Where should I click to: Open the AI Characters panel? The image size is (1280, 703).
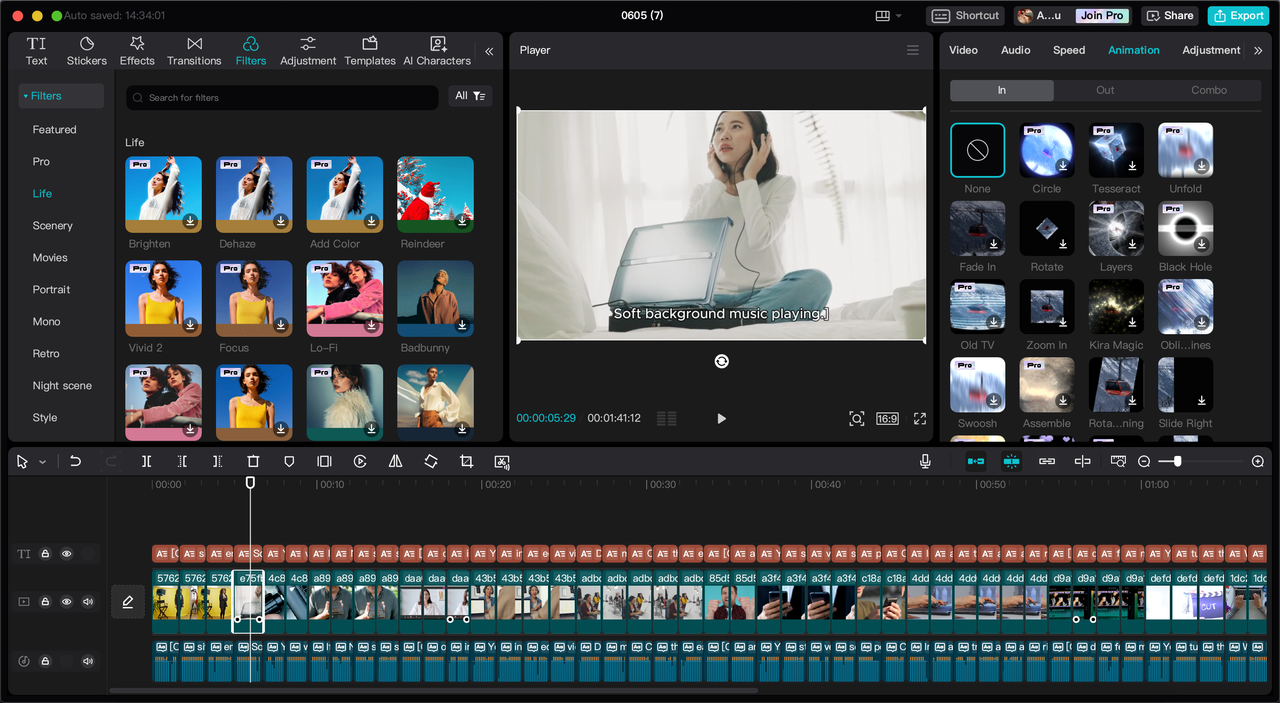tap(437, 51)
